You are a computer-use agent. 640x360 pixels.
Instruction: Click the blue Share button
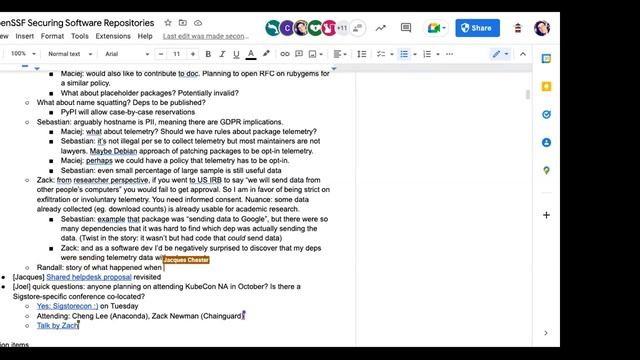point(477,28)
